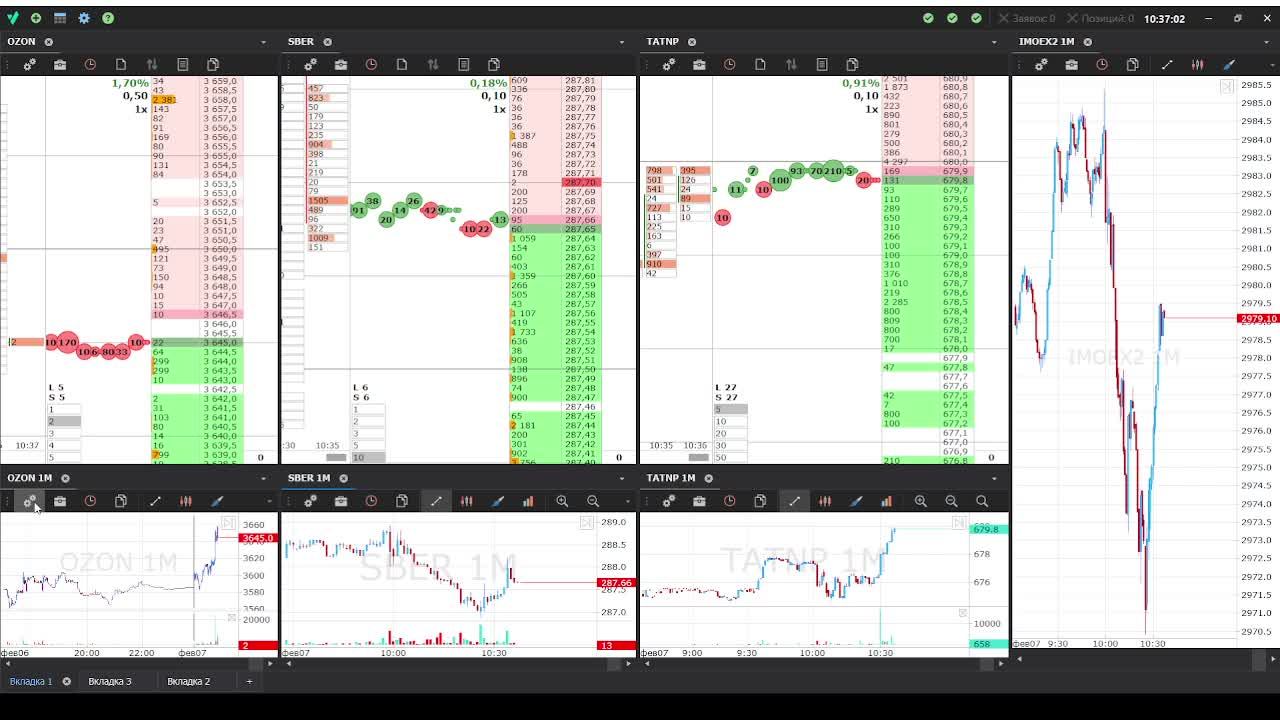Close the volume subpanel on TATNP 1M chart
Screen dimensions: 1280x720
click(x=963, y=612)
